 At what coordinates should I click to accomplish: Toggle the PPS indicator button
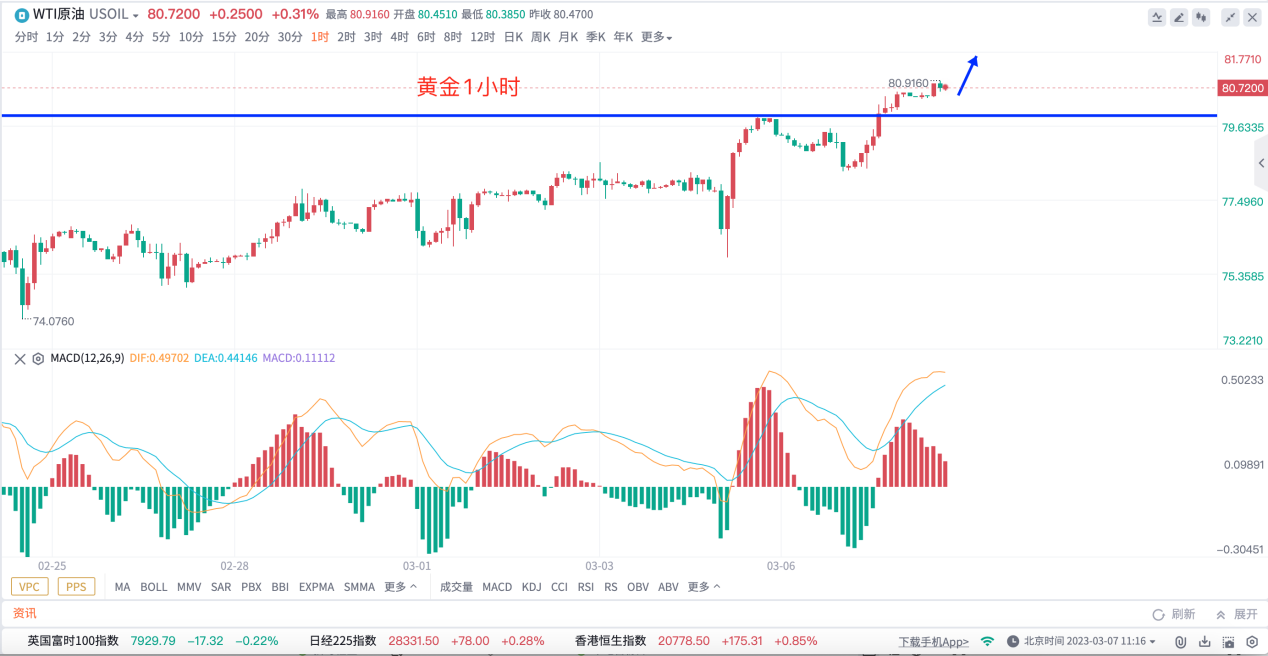76,587
